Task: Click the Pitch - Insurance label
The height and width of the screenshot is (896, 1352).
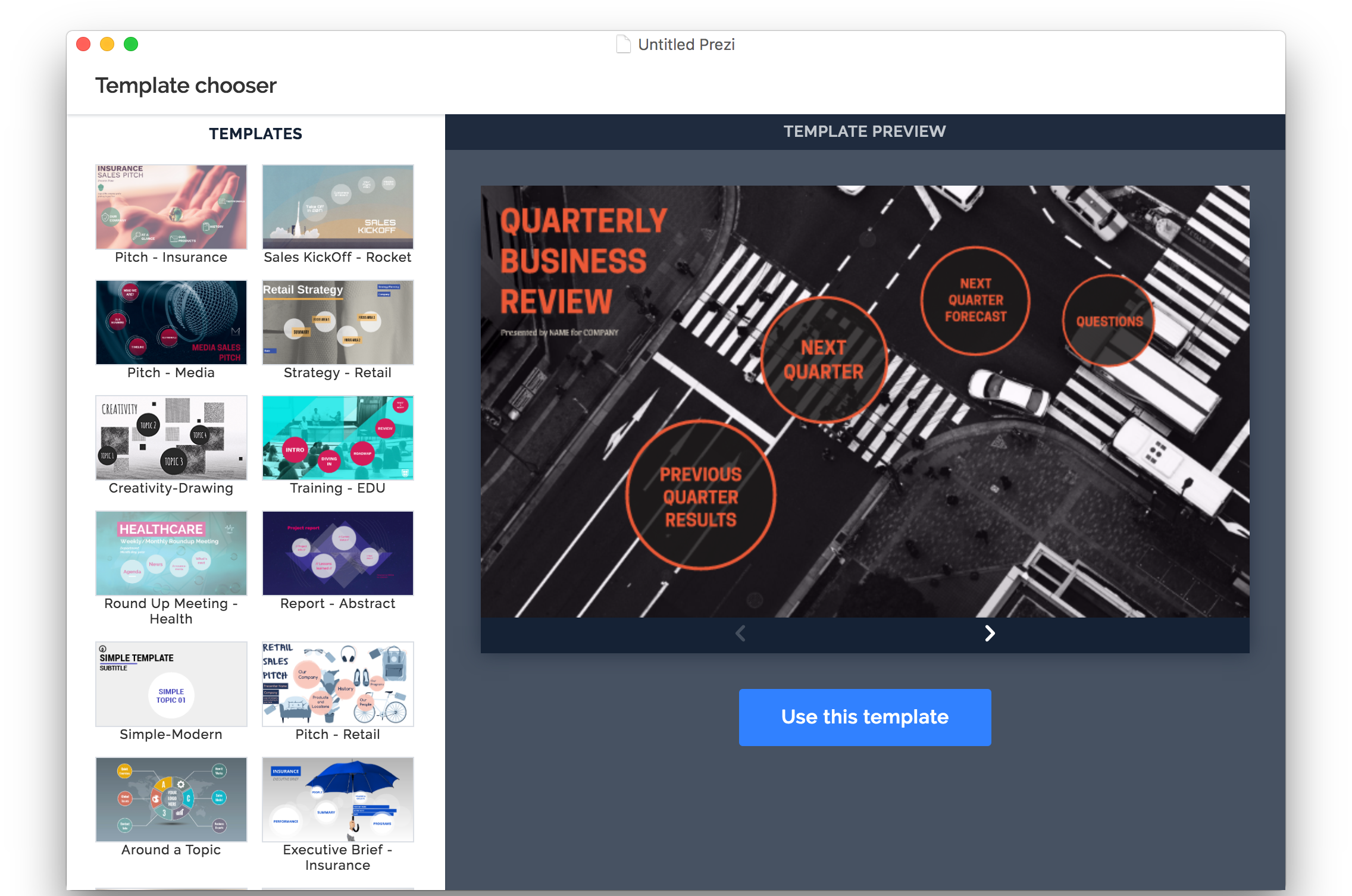Action: click(x=171, y=257)
